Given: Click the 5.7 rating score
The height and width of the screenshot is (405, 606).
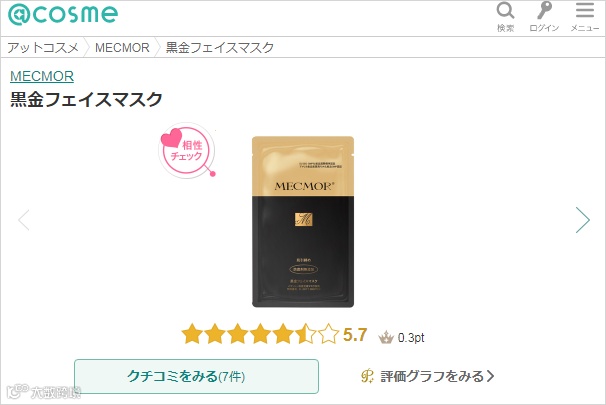Looking at the screenshot, I should (355, 335).
